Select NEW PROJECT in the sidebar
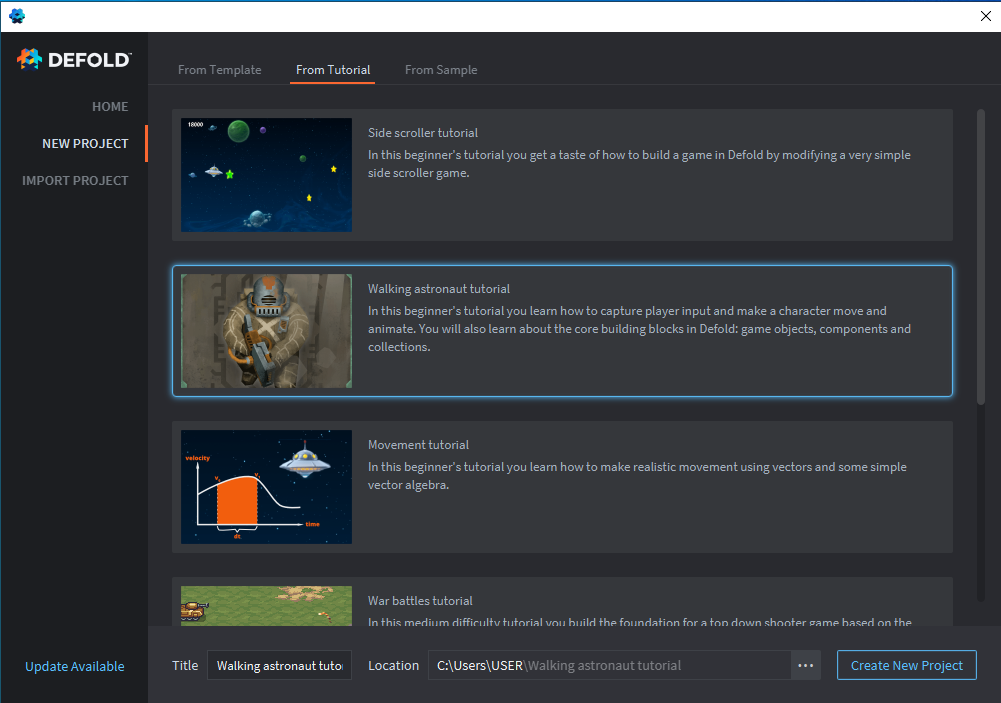 click(x=85, y=144)
